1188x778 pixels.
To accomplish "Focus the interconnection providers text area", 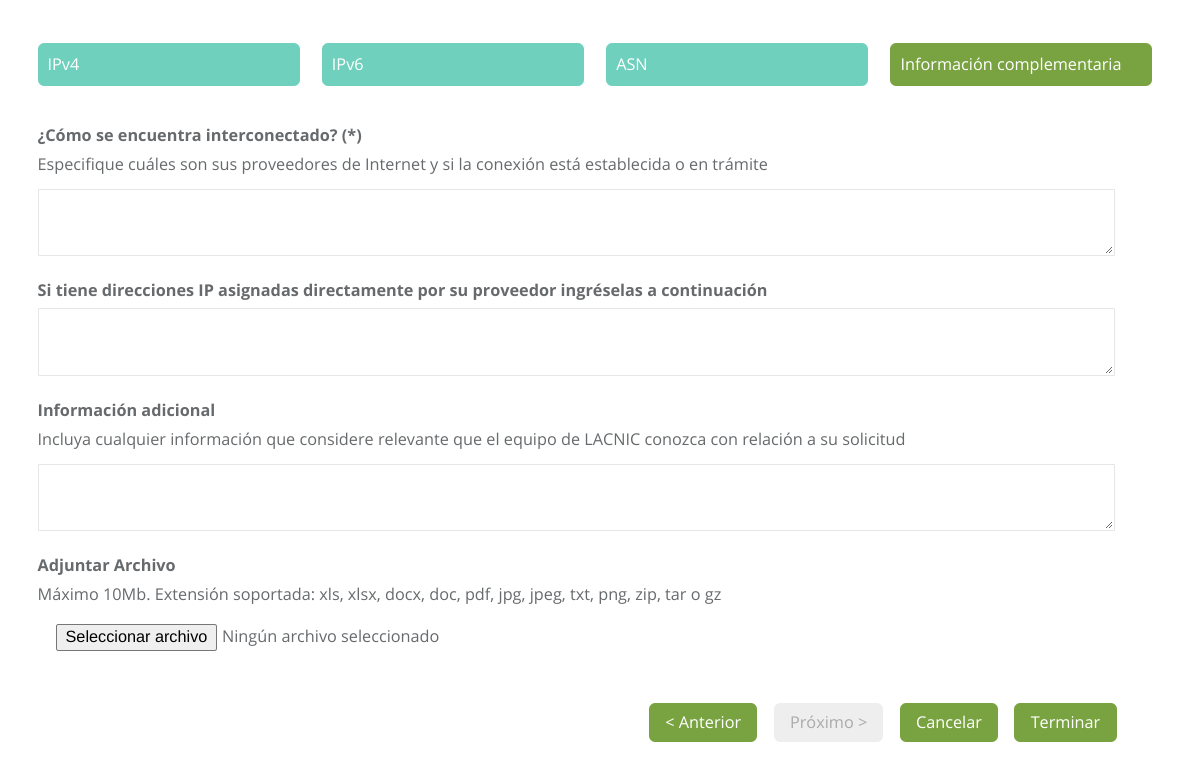I will pos(575,222).
